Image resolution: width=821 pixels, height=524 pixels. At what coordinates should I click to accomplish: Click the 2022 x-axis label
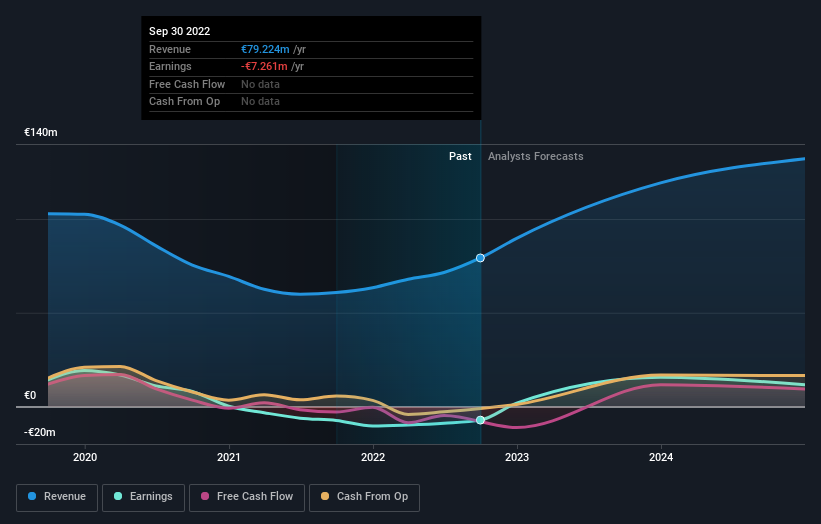(x=373, y=458)
